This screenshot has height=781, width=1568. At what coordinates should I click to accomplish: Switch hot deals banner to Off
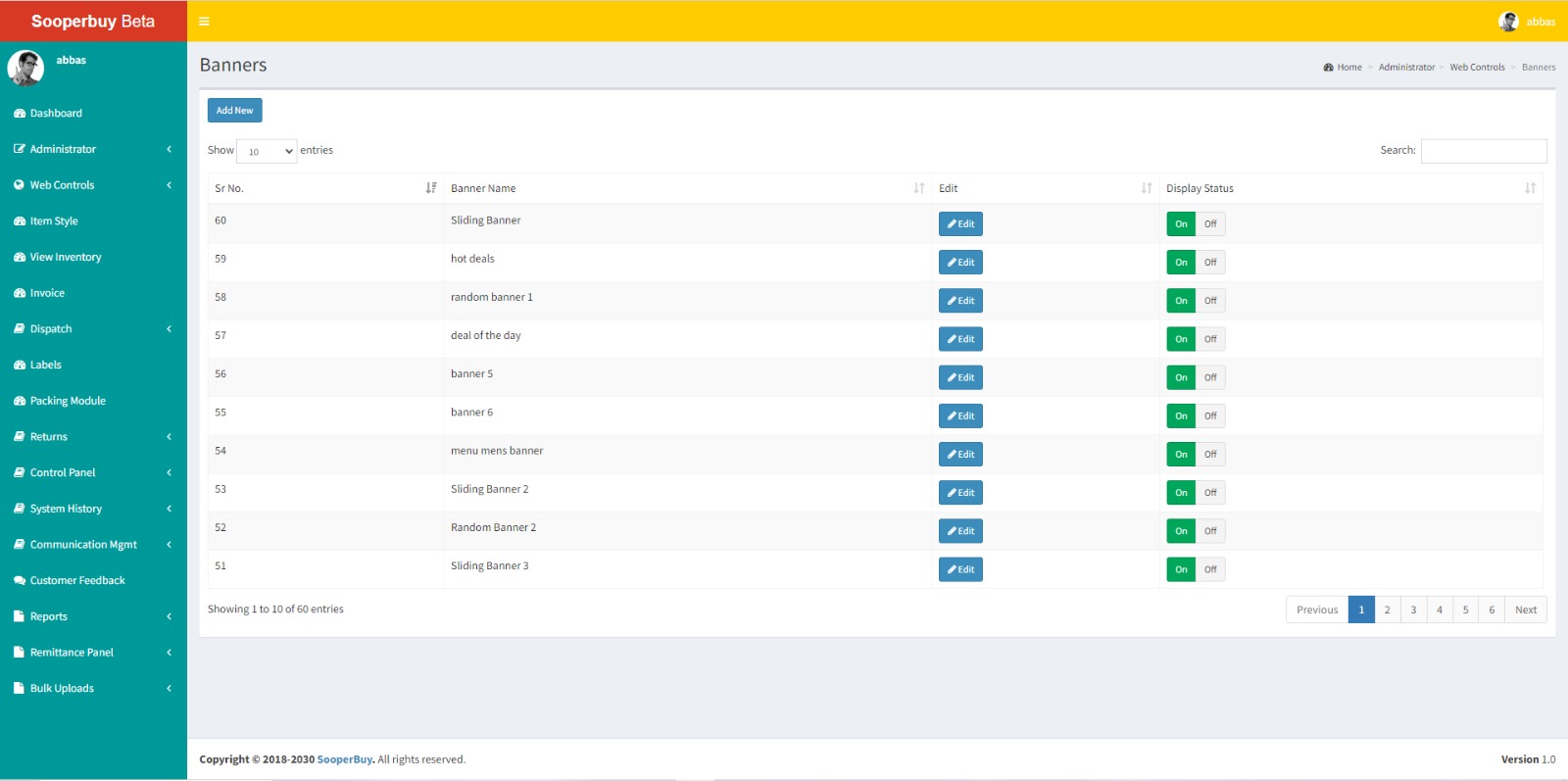[1210, 263]
